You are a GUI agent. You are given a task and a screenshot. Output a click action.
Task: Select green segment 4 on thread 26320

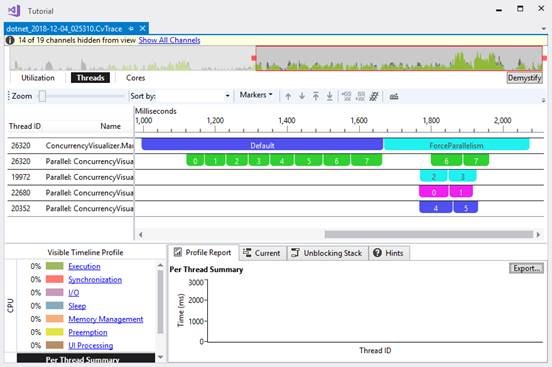point(282,161)
